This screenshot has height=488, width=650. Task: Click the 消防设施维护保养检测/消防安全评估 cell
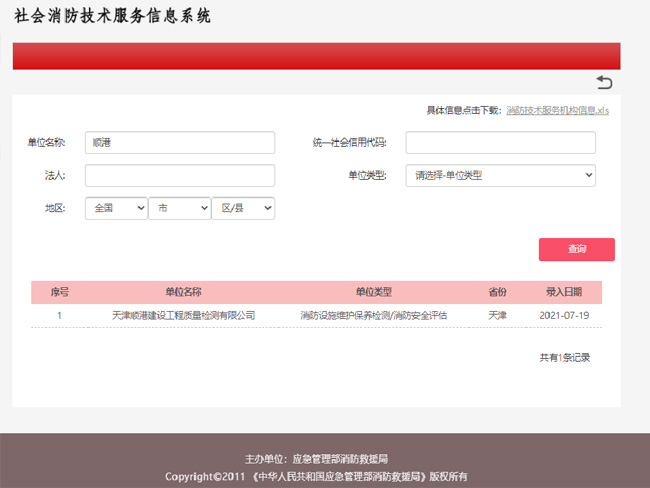pyautogui.click(x=373, y=315)
